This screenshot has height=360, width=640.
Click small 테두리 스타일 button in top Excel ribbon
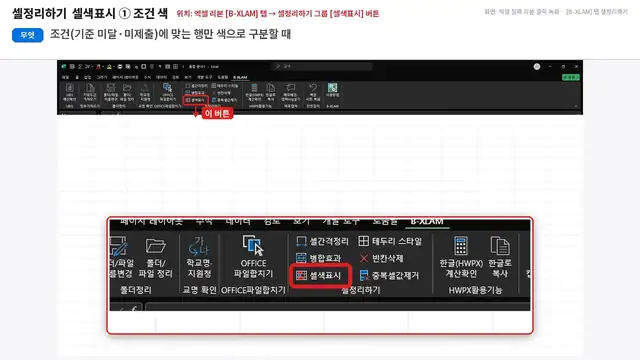(x=225, y=86)
